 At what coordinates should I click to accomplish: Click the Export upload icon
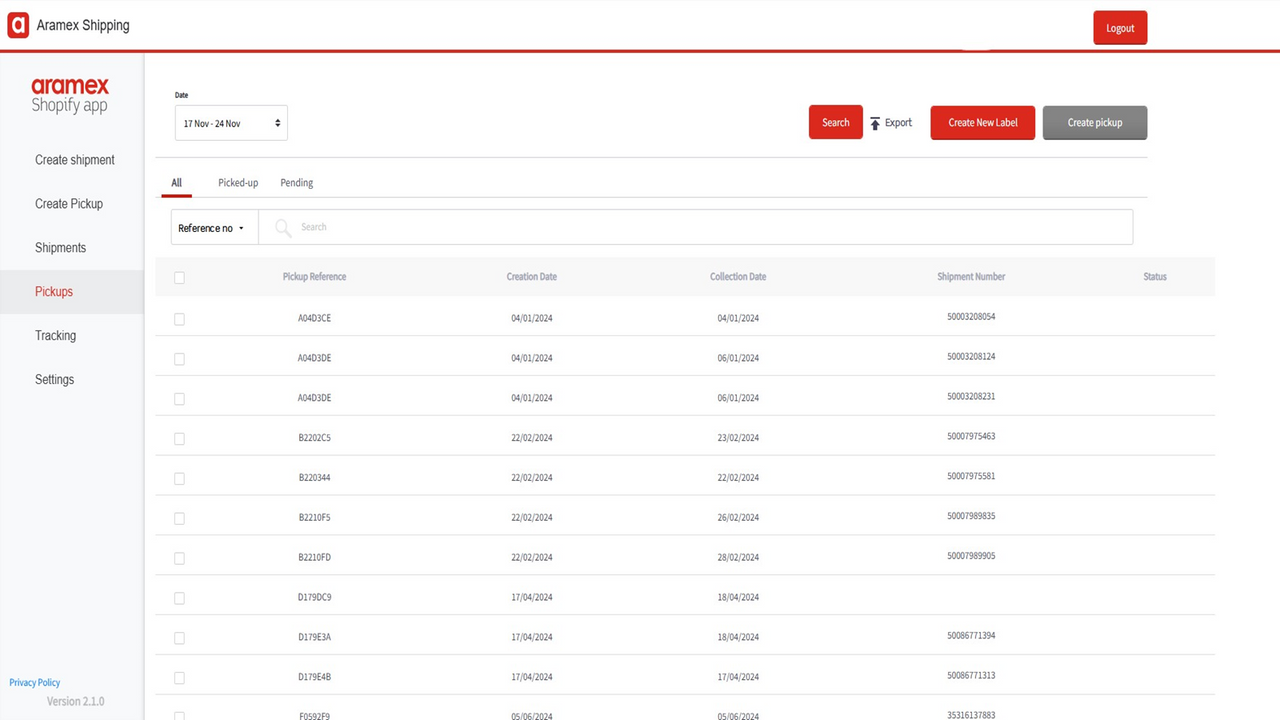pyautogui.click(x=875, y=123)
